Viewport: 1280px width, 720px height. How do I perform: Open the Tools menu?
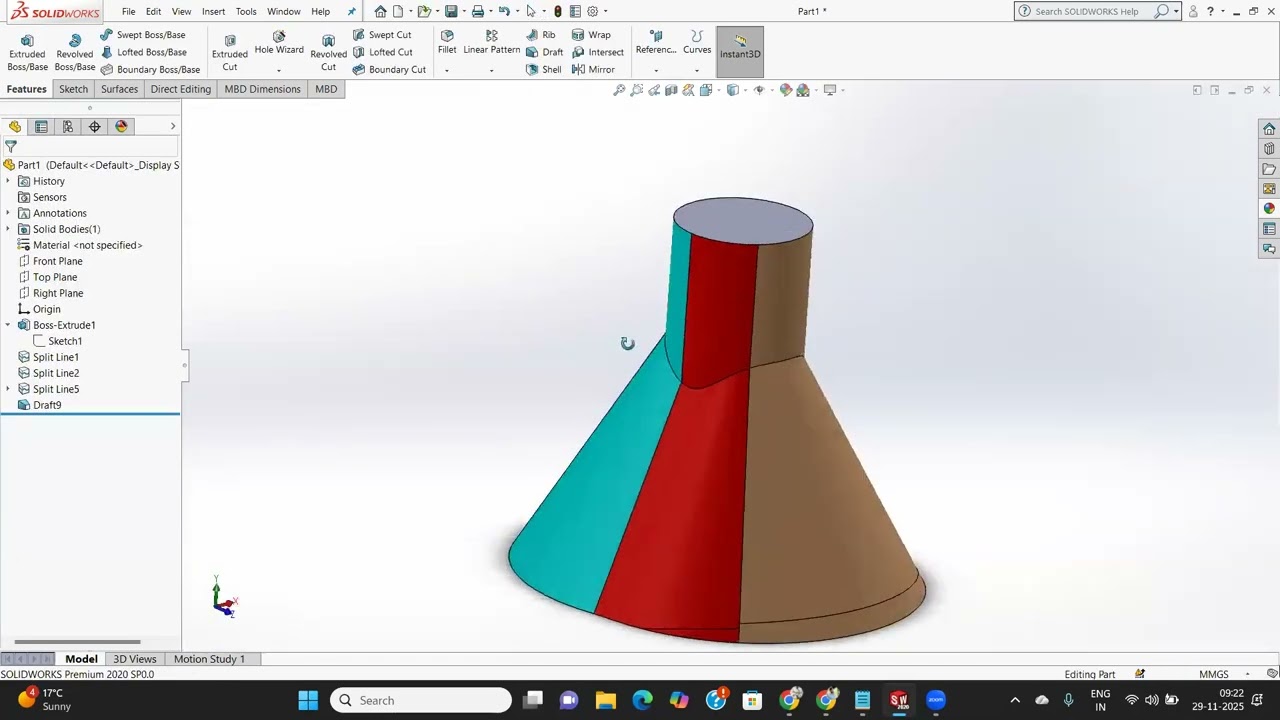[246, 12]
